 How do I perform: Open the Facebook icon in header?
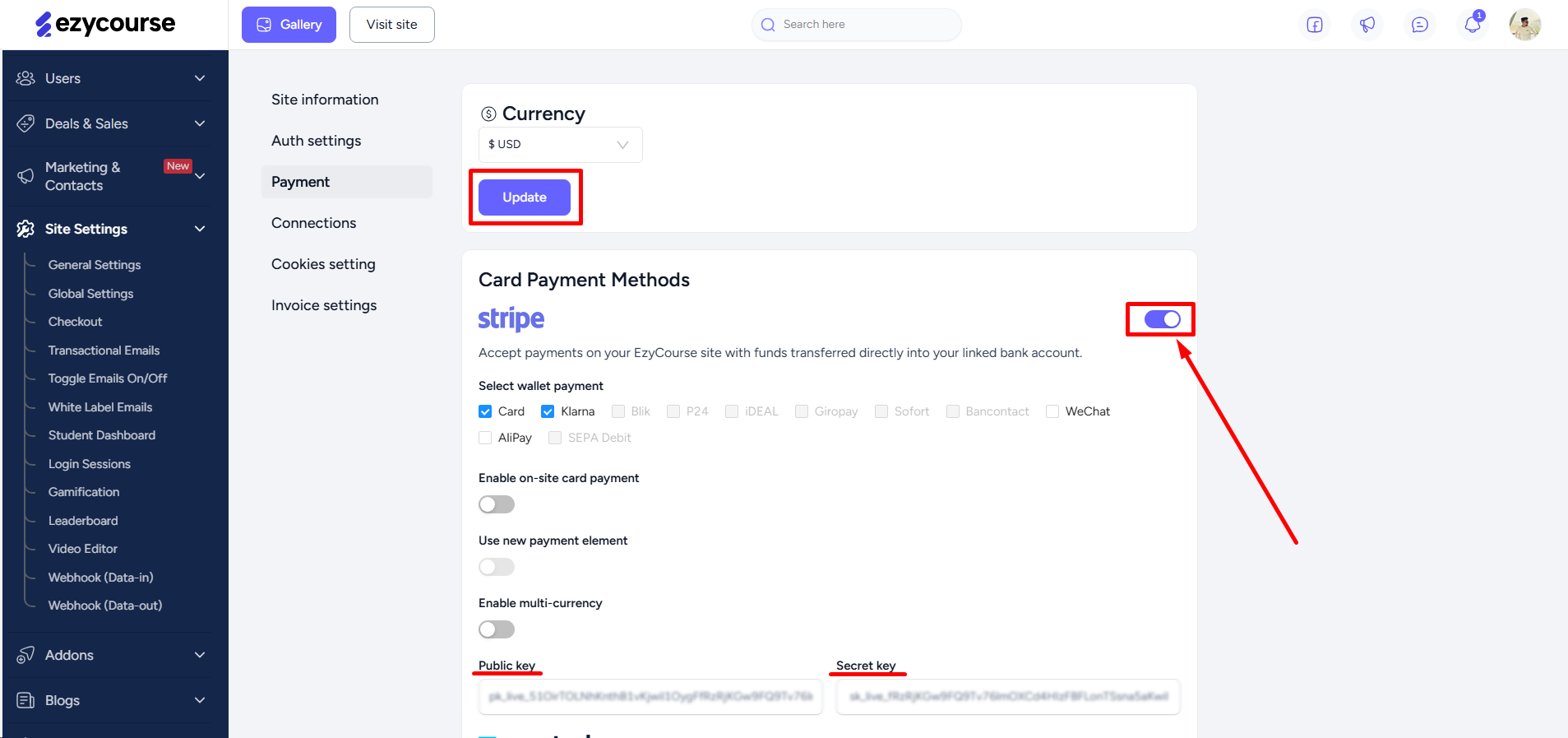click(1315, 25)
